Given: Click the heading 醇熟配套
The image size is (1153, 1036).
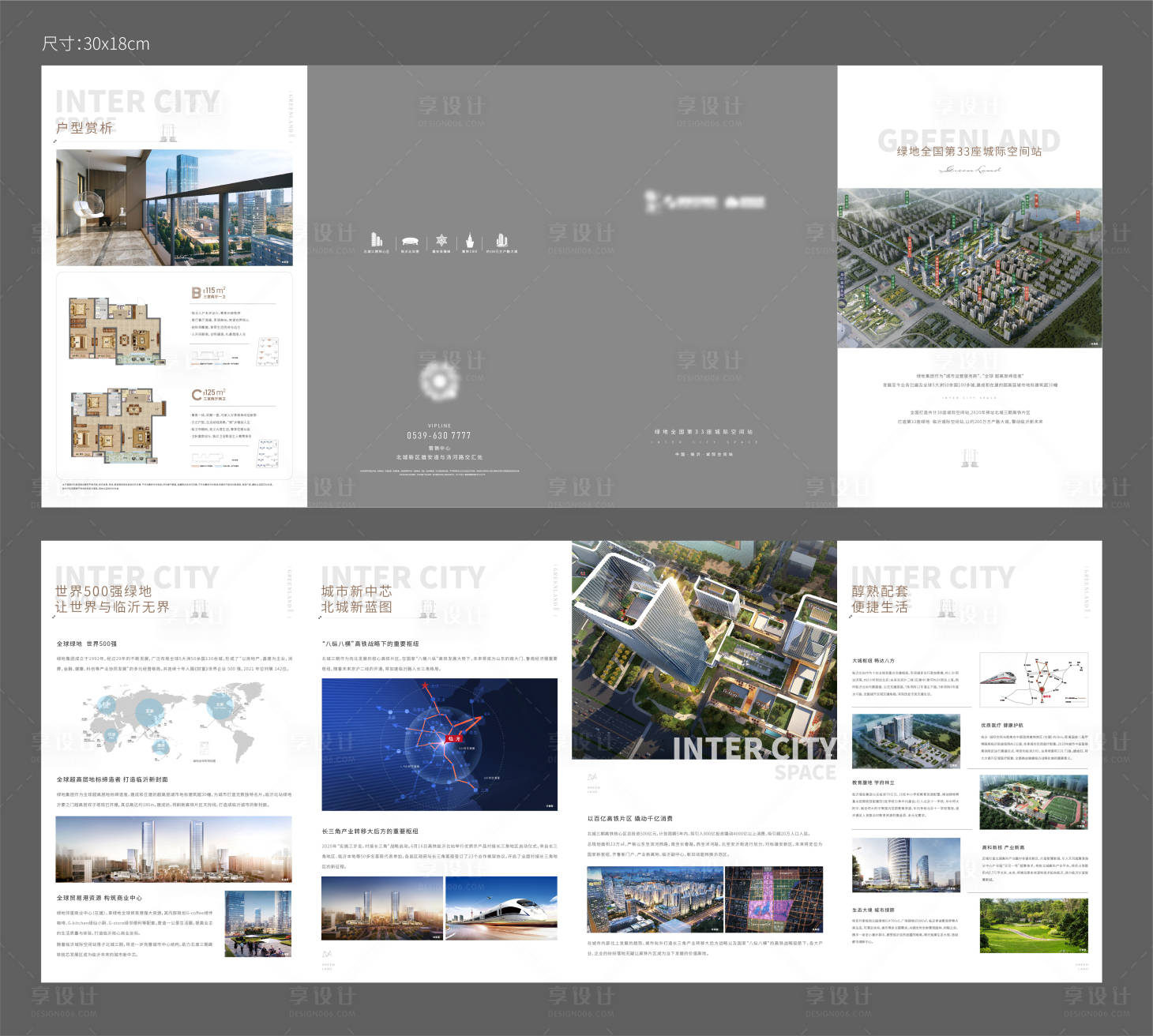Looking at the screenshot, I should tap(880, 591).
